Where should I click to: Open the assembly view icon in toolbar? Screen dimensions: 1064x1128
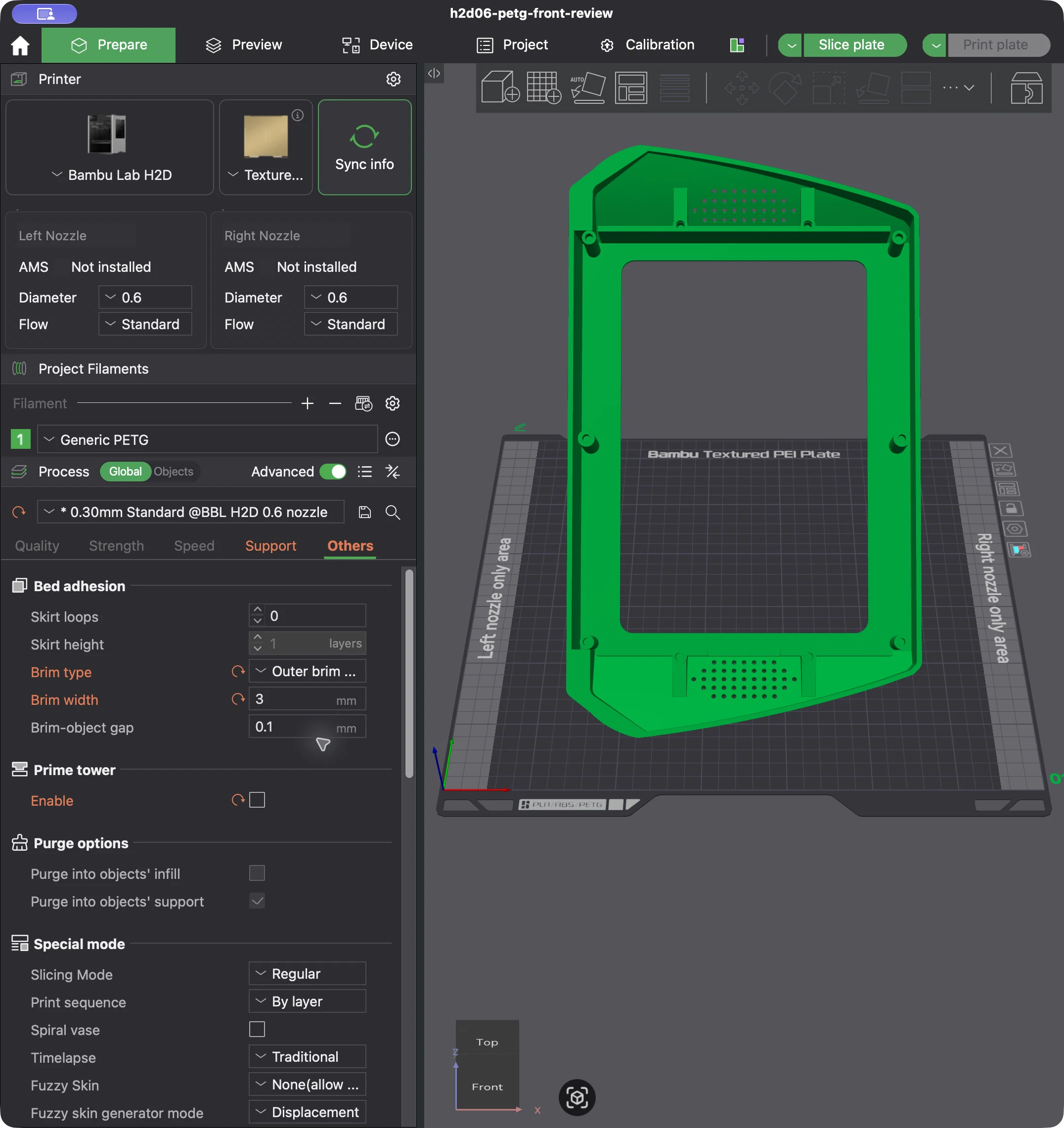click(x=1026, y=87)
